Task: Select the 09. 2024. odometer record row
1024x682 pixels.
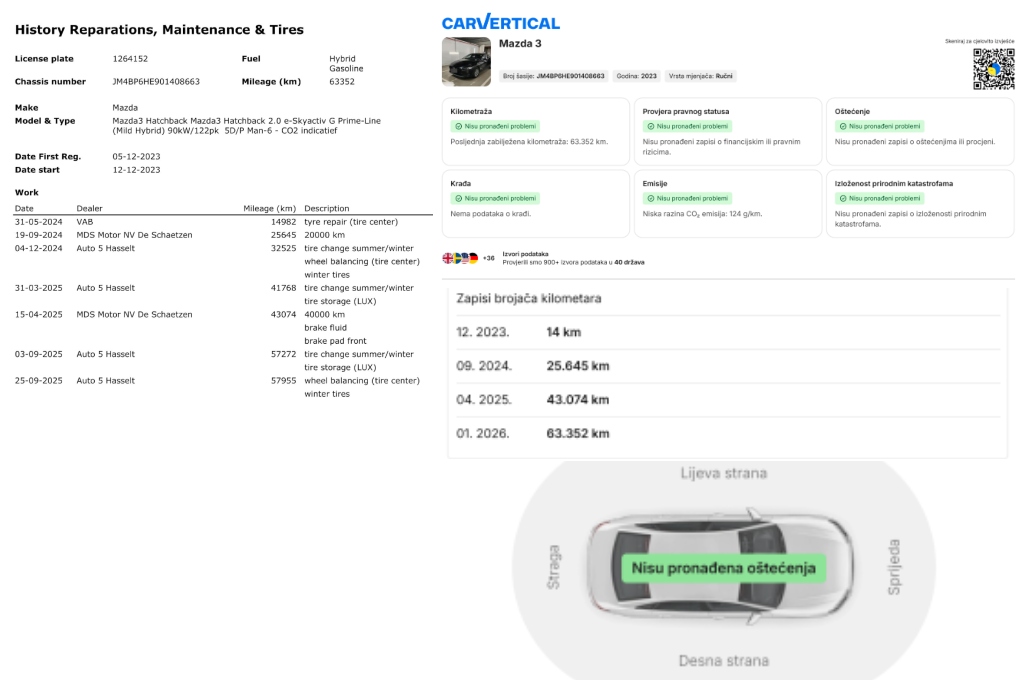Action: (x=727, y=366)
